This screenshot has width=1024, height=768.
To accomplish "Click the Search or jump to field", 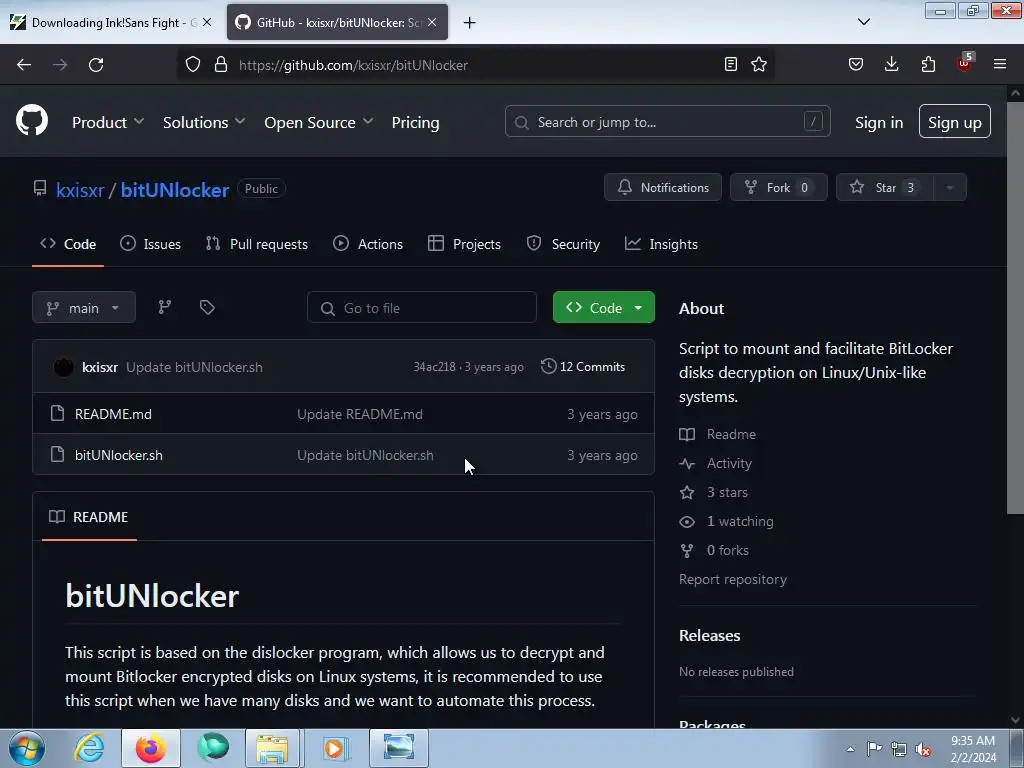I will click(667, 121).
